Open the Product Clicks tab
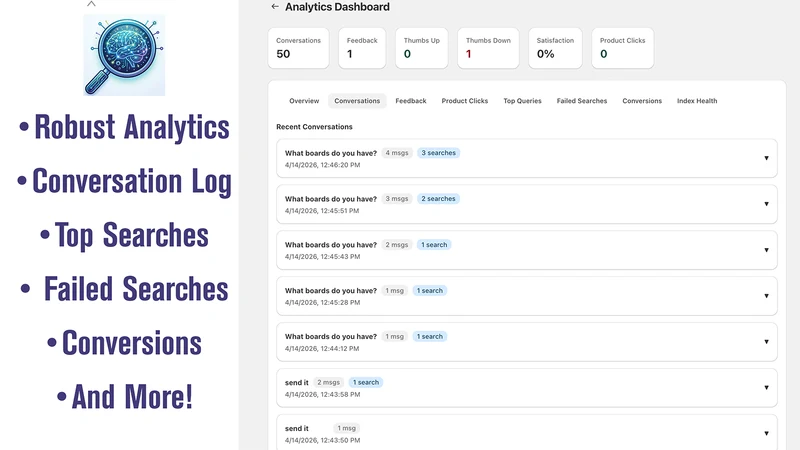This screenshot has width=800, height=450. pyautogui.click(x=465, y=101)
